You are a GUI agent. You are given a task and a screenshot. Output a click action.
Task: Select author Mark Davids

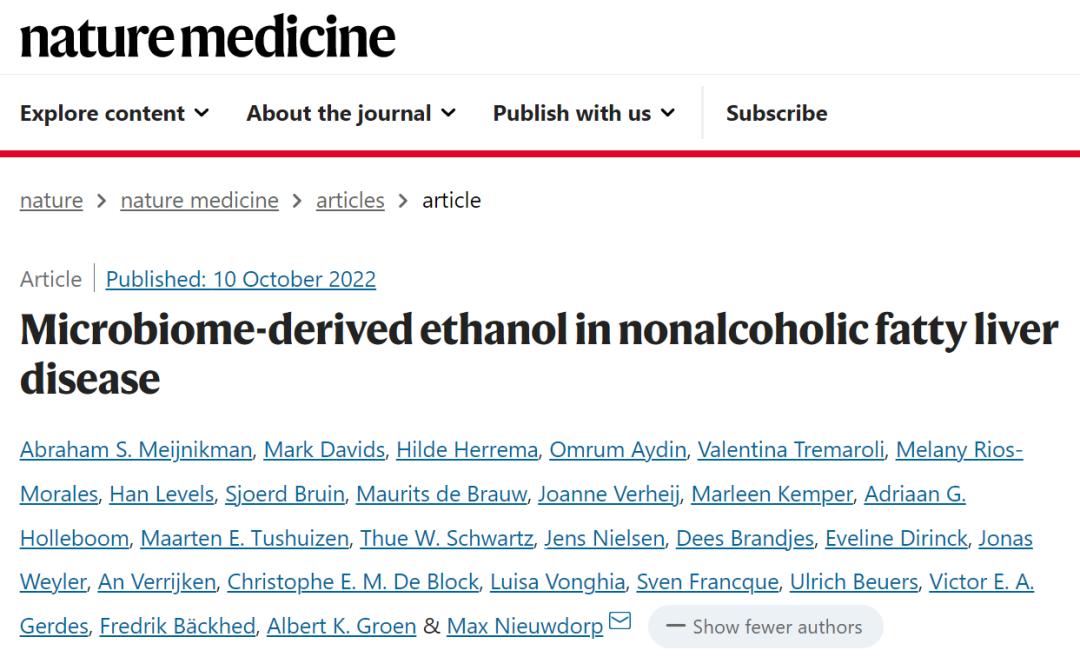[324, 450]
